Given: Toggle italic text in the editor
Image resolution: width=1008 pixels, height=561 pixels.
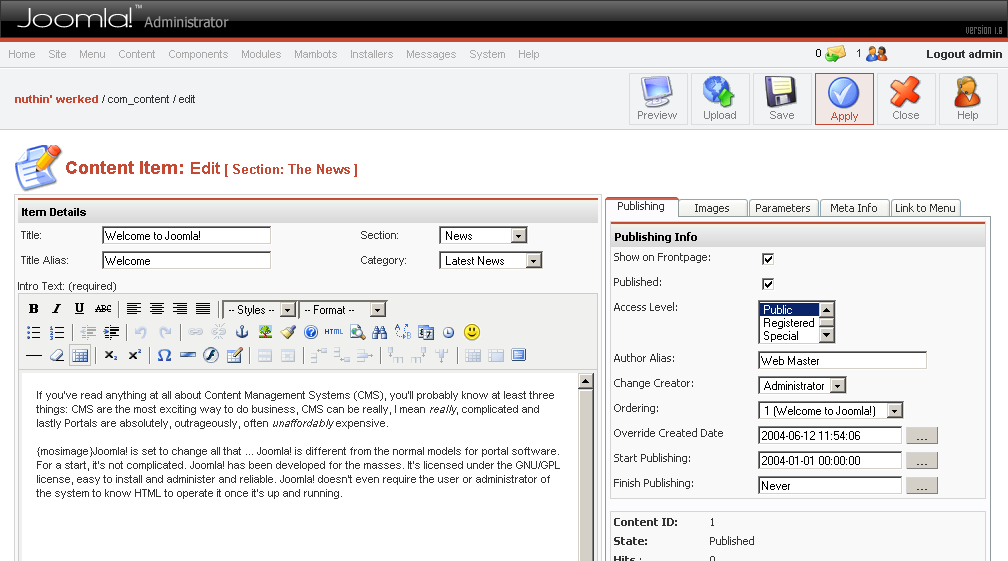Looking at the screenshot, I should tap(57, 309).
